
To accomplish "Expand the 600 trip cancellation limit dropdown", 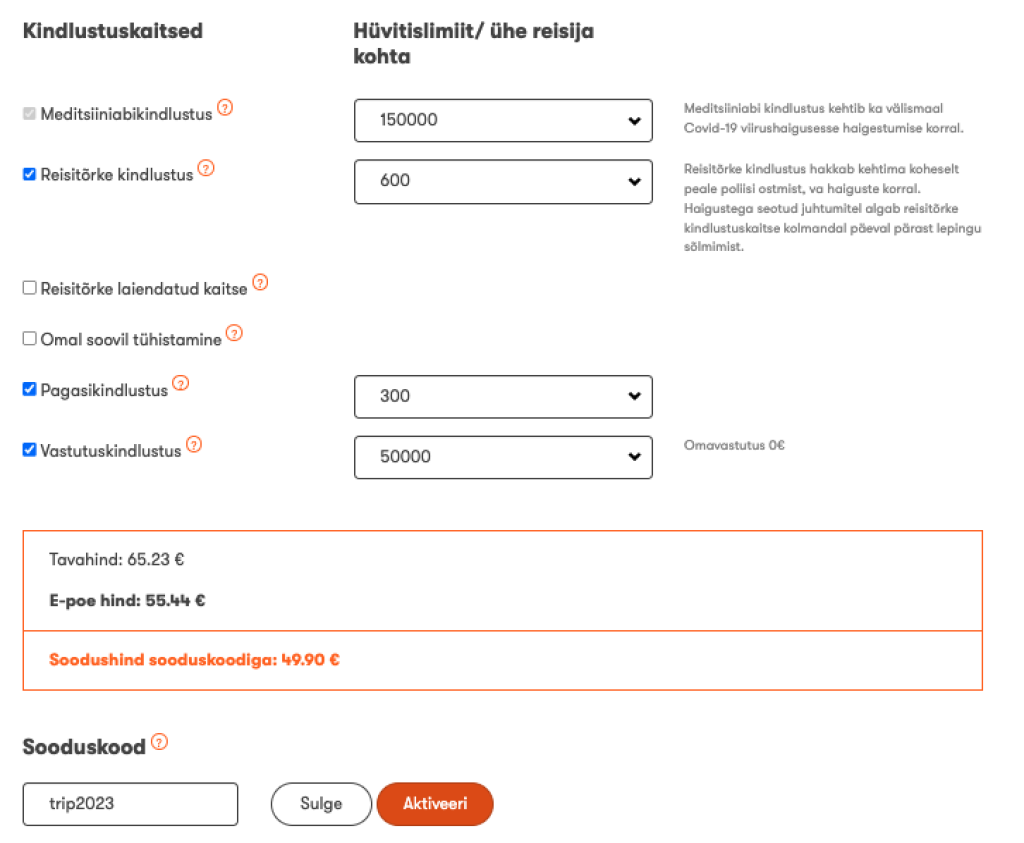I will [503, 181].
